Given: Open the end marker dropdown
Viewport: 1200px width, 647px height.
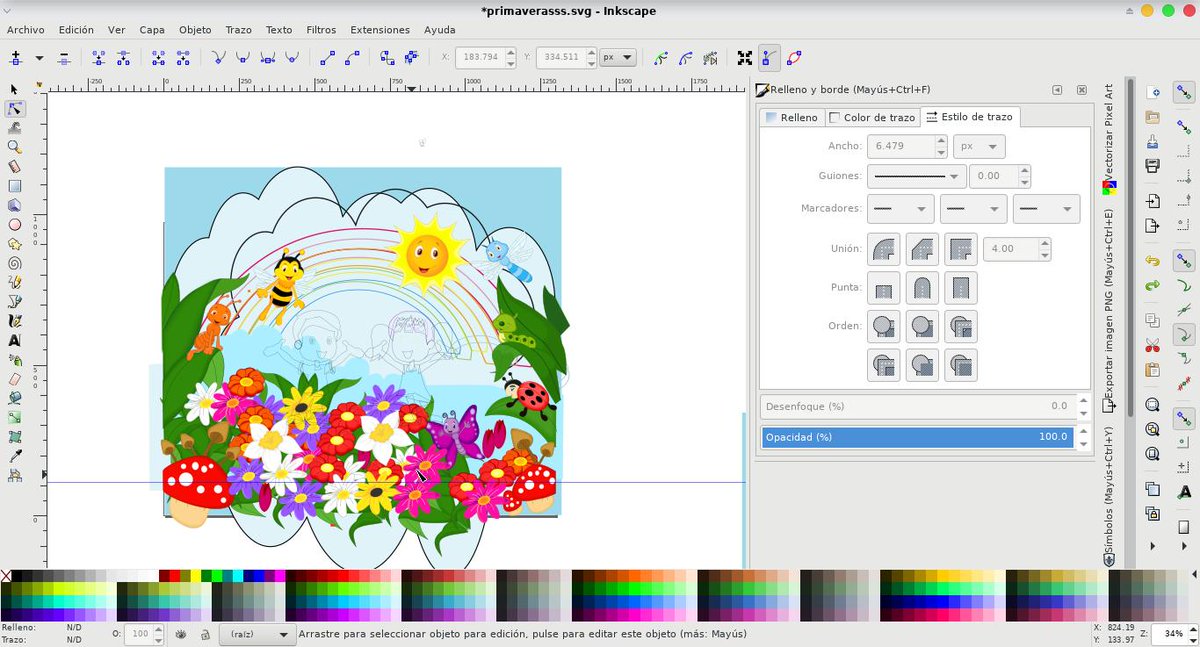Looking at the screenshot, I should pos(1046,209).
